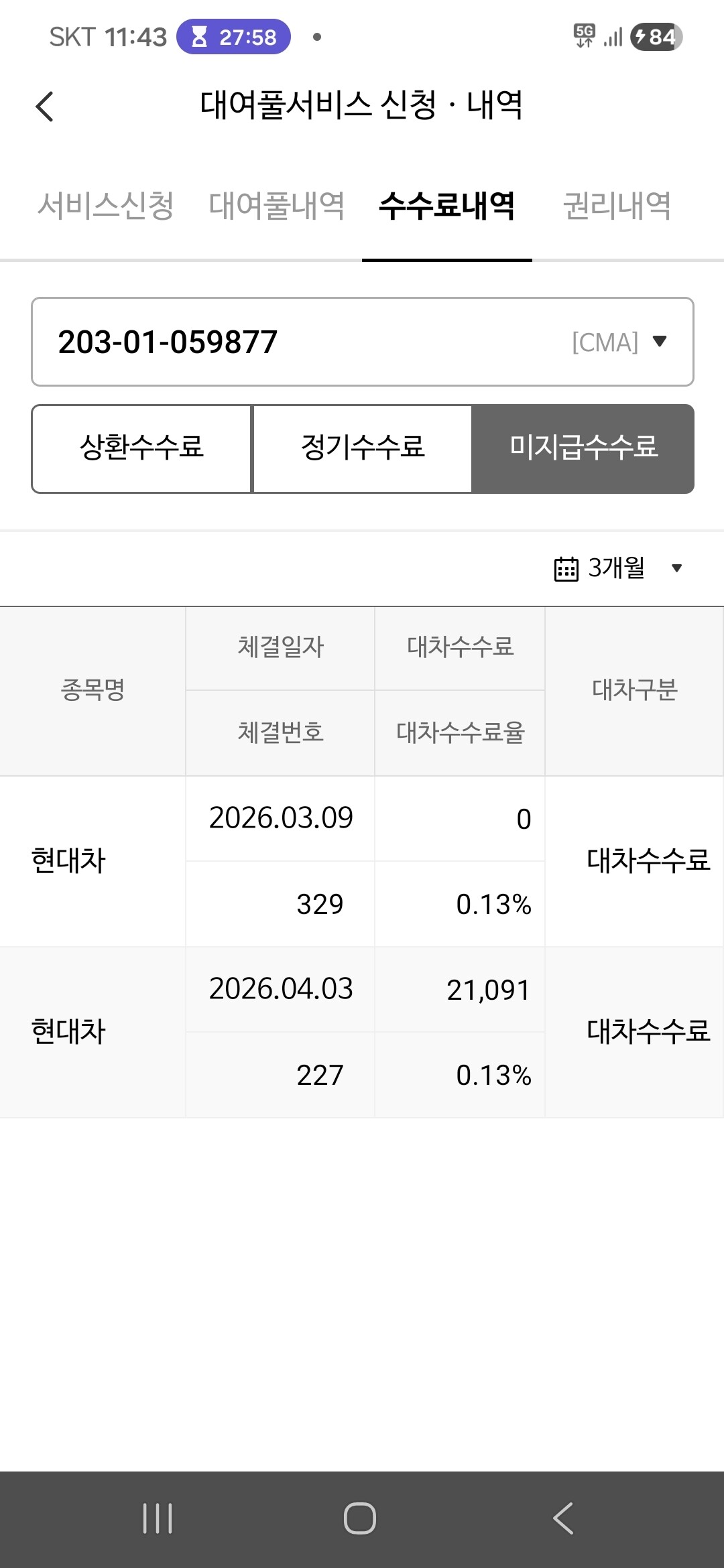Tap the 5G signal status icon
Screen dimensions: 724x1568
(585, 36)
